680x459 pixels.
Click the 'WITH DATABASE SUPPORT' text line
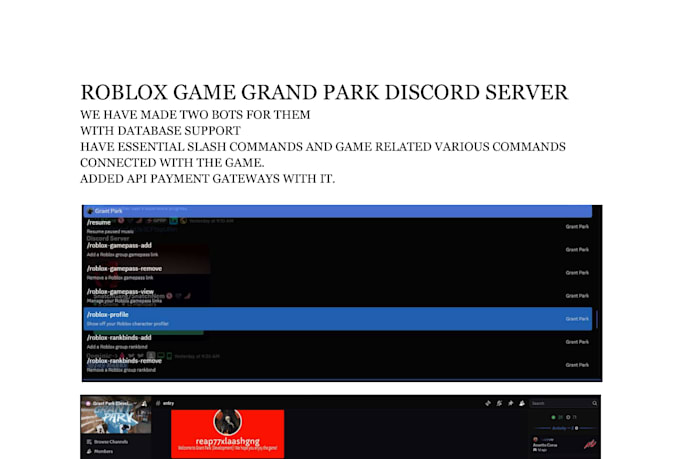(160, 131)
